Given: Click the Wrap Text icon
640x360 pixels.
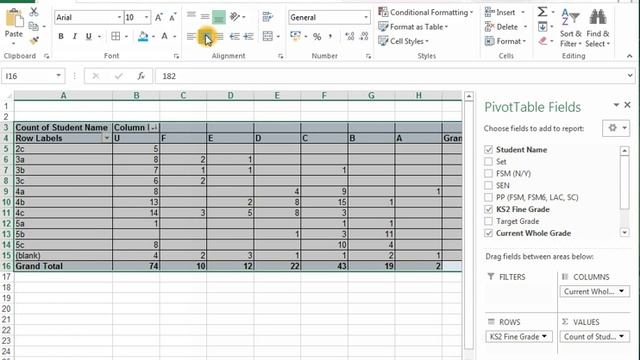Looking at the screenshot, I should click(x=267, y=17).
